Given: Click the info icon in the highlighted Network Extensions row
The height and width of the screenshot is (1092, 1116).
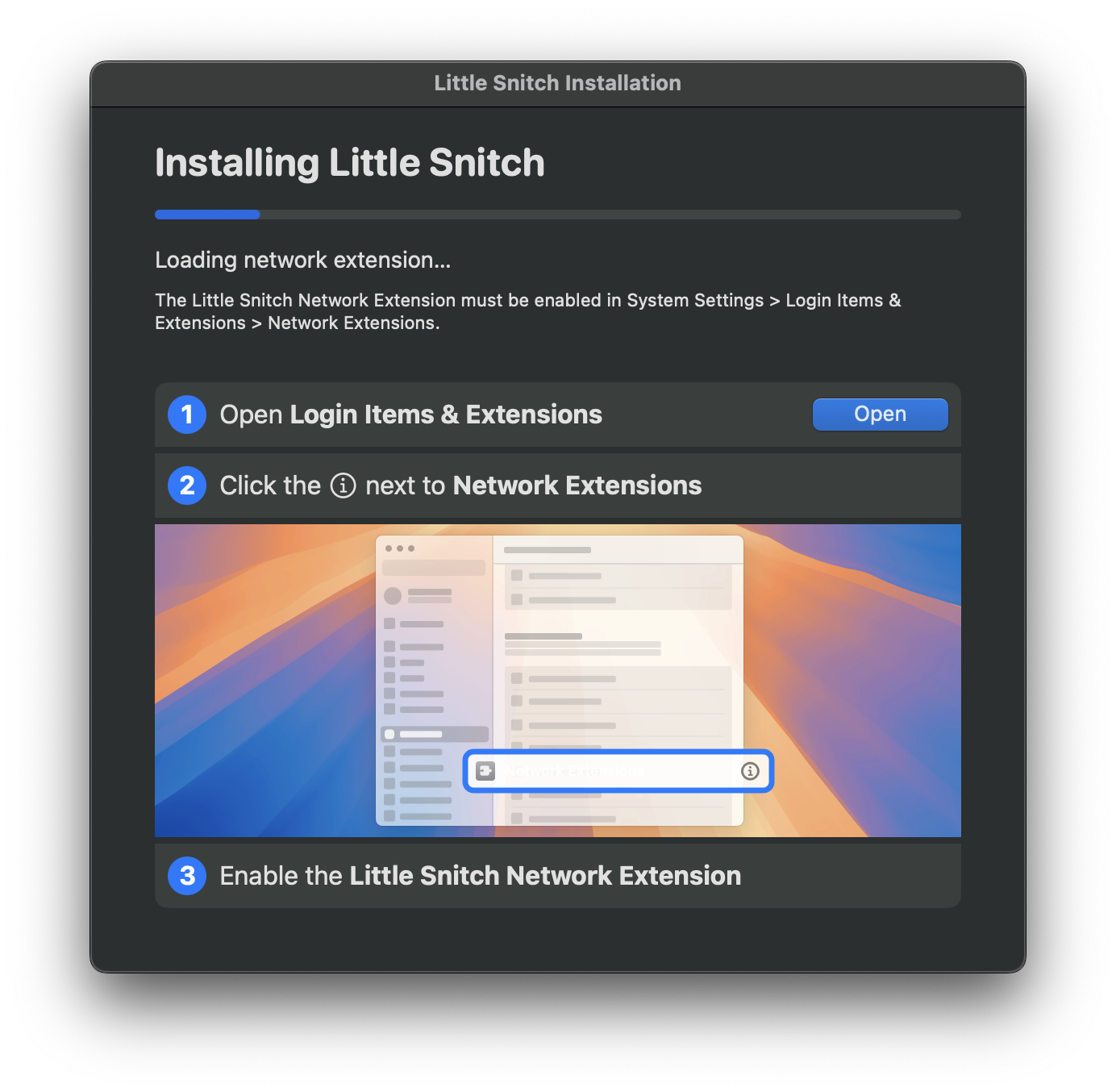Looking at the screenshot, I should (750, 771).
